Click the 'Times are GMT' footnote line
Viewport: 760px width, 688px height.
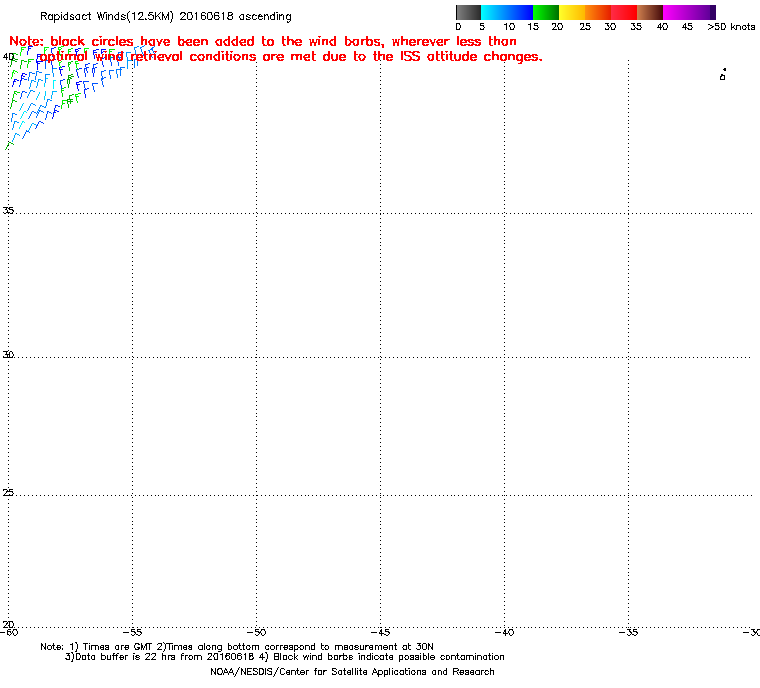pos(237,647)
